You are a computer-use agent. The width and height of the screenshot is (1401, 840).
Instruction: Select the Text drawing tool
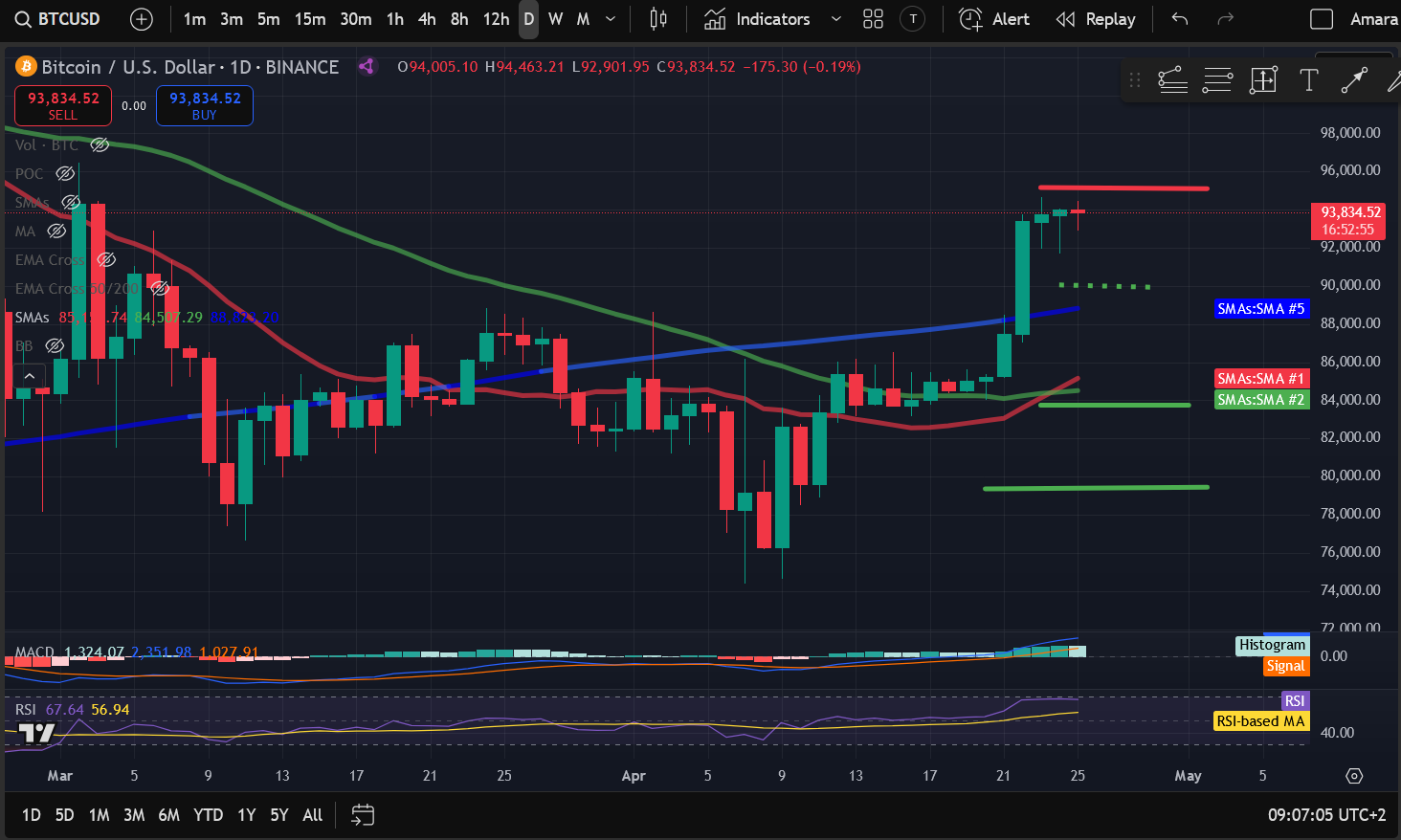[1308, 80]
